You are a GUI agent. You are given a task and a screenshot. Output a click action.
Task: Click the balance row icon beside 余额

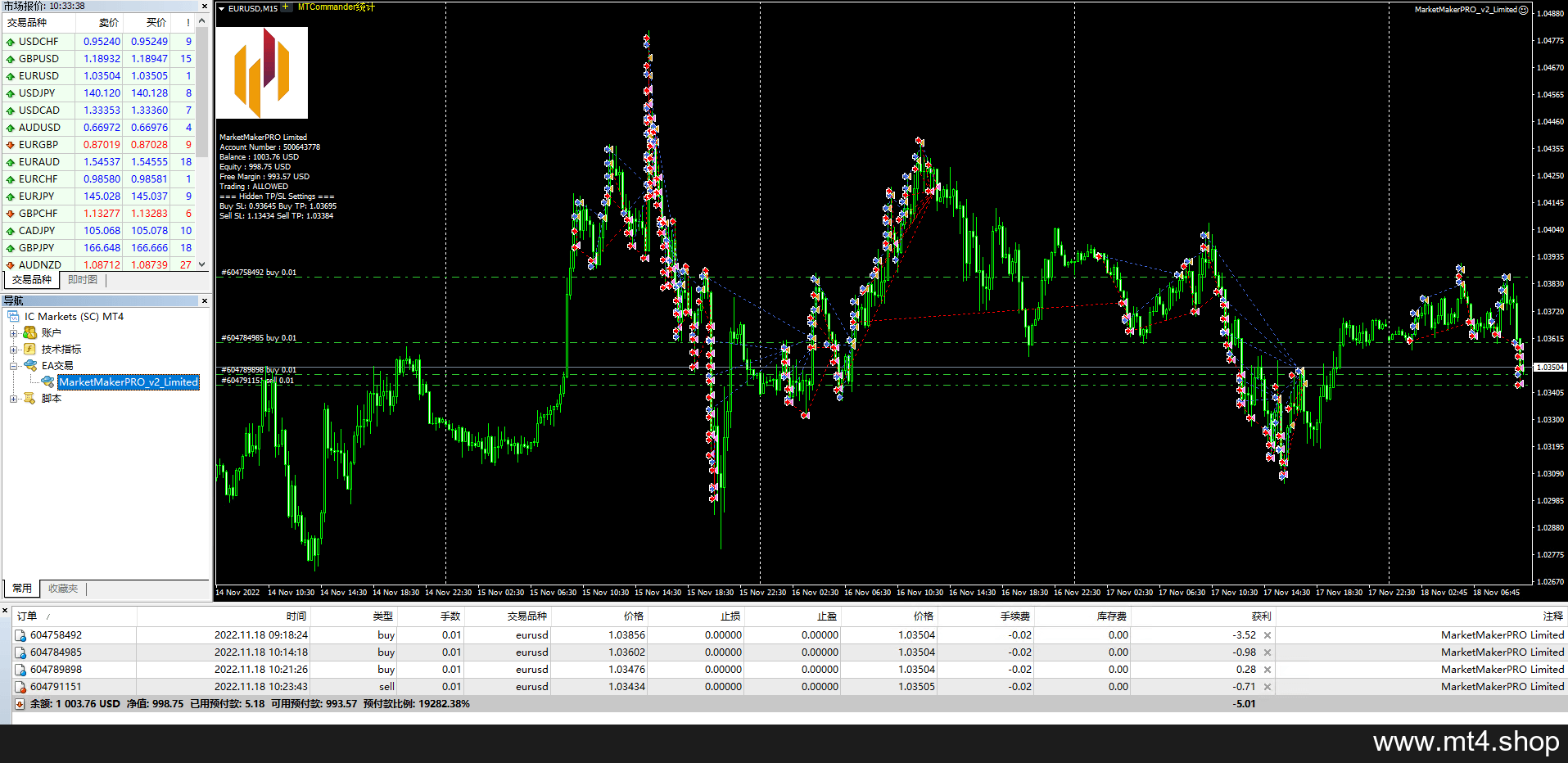[20, 704]
